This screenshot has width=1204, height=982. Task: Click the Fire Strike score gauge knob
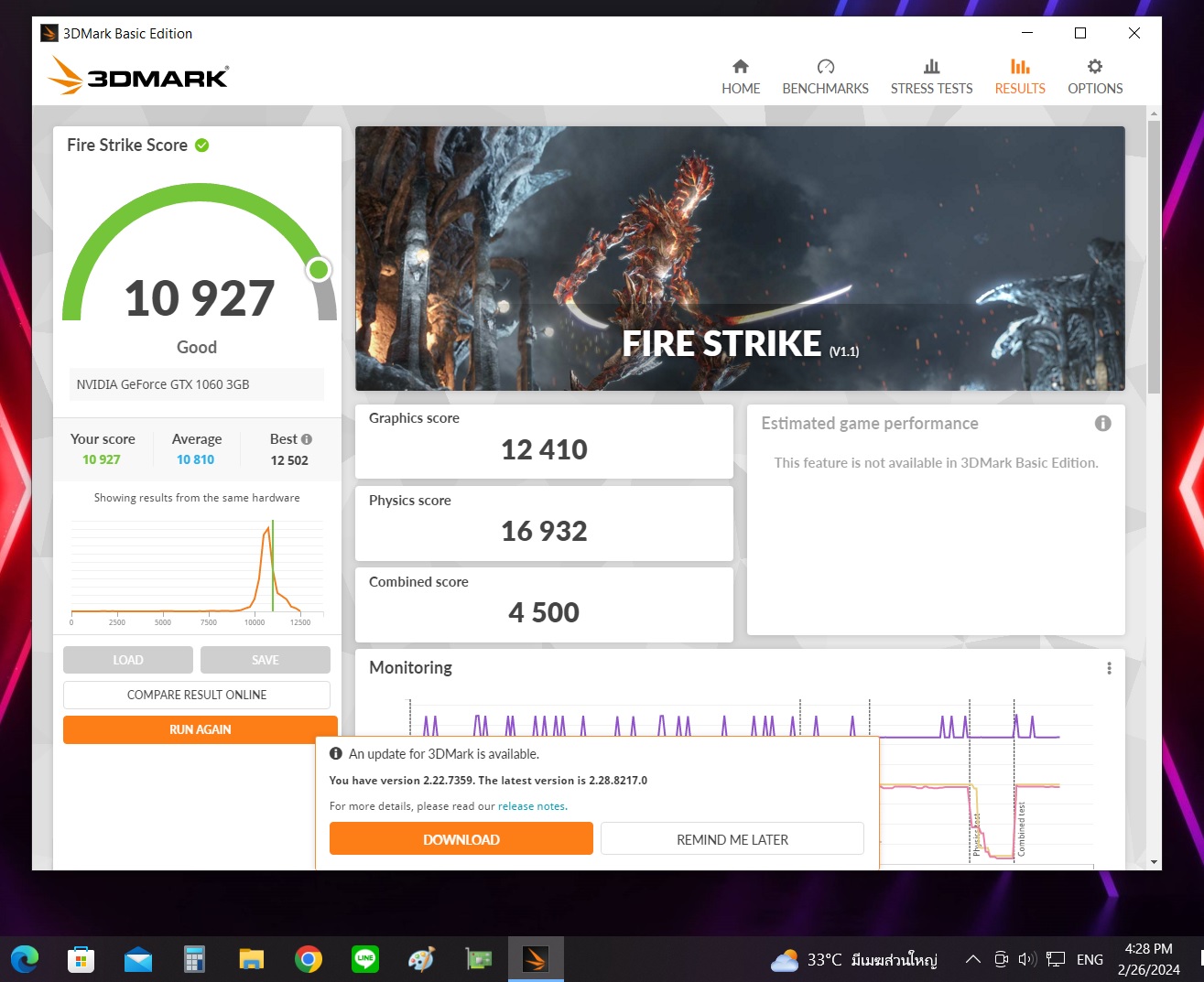point(319,269)
